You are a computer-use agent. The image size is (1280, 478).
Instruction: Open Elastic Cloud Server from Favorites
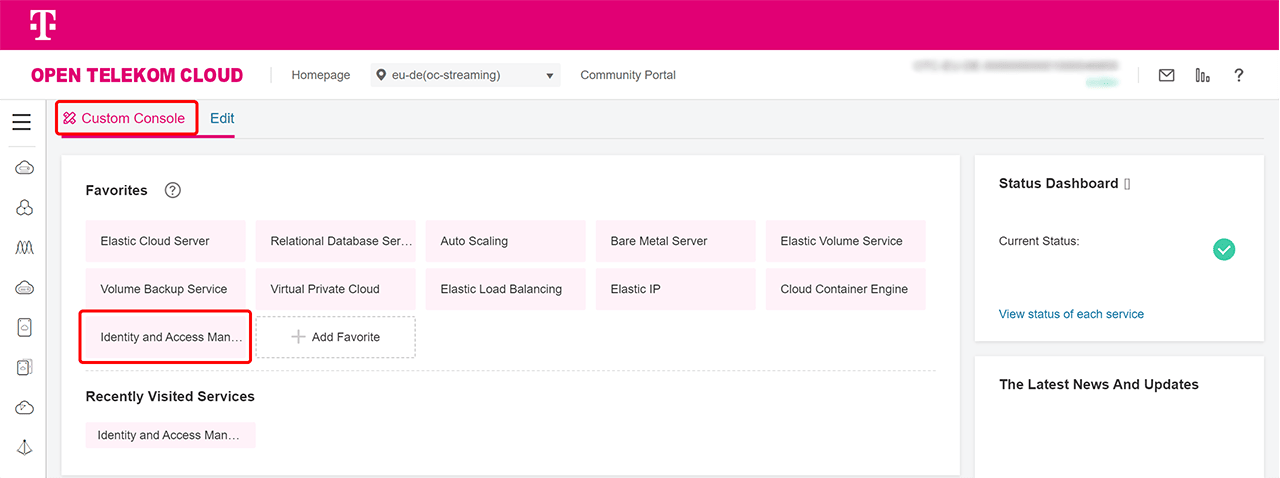(165, 241)
